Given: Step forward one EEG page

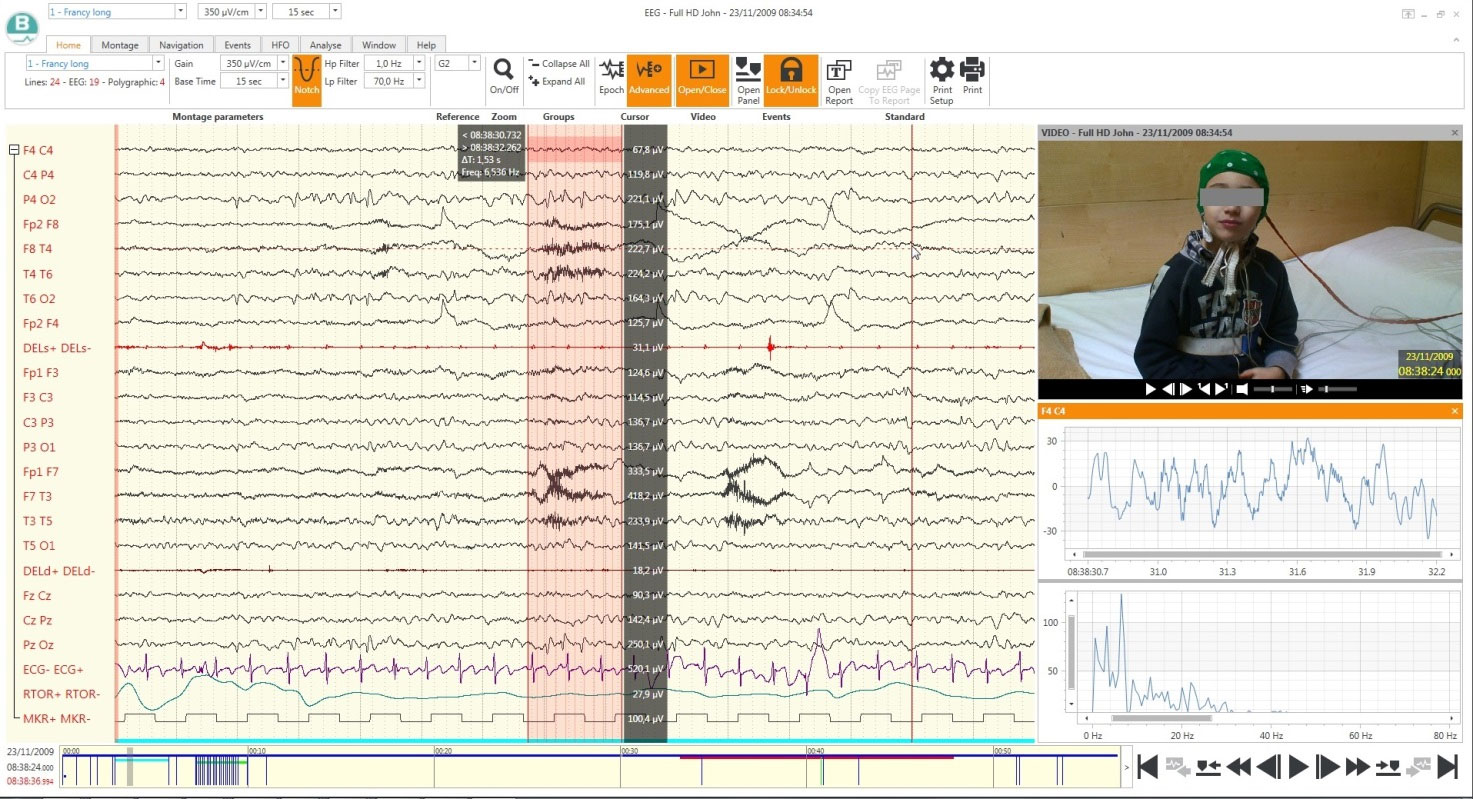Looking at the screenshot, I should [x=1327, y=767].
